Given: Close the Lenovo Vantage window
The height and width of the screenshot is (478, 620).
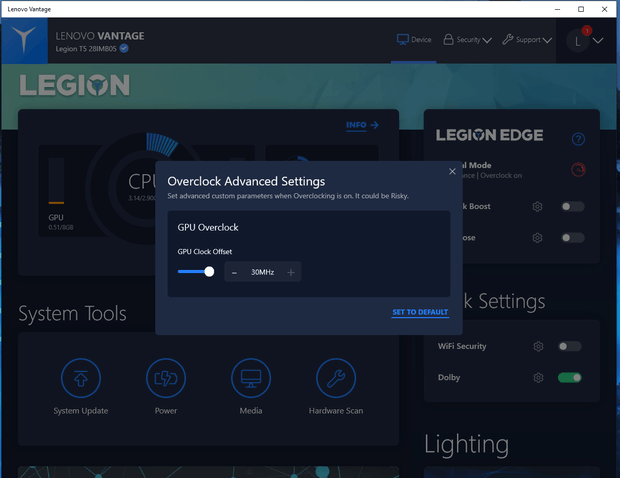Looking at the screenshot, I should tap(604, 9).
